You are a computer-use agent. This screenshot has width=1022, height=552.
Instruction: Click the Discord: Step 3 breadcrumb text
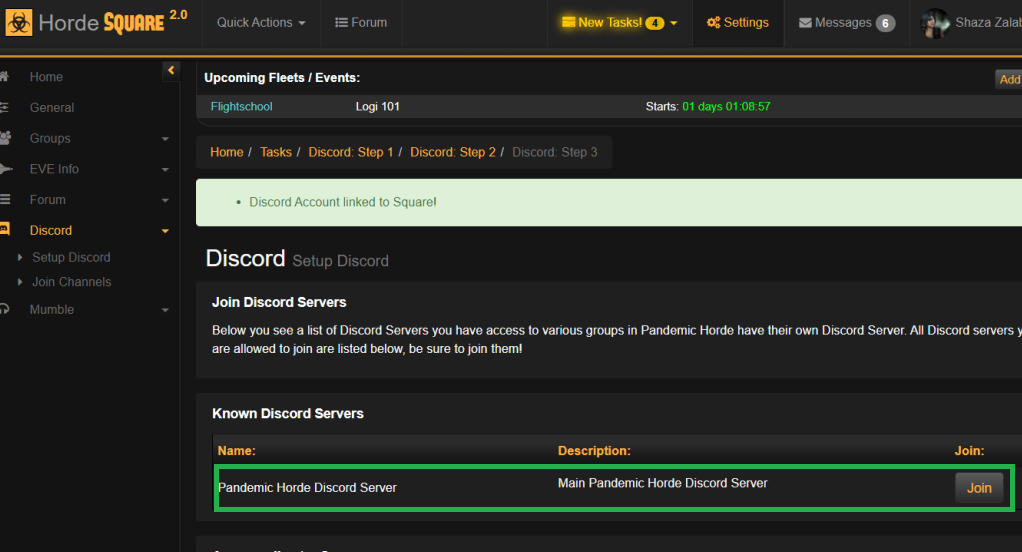tap(555, 152)
